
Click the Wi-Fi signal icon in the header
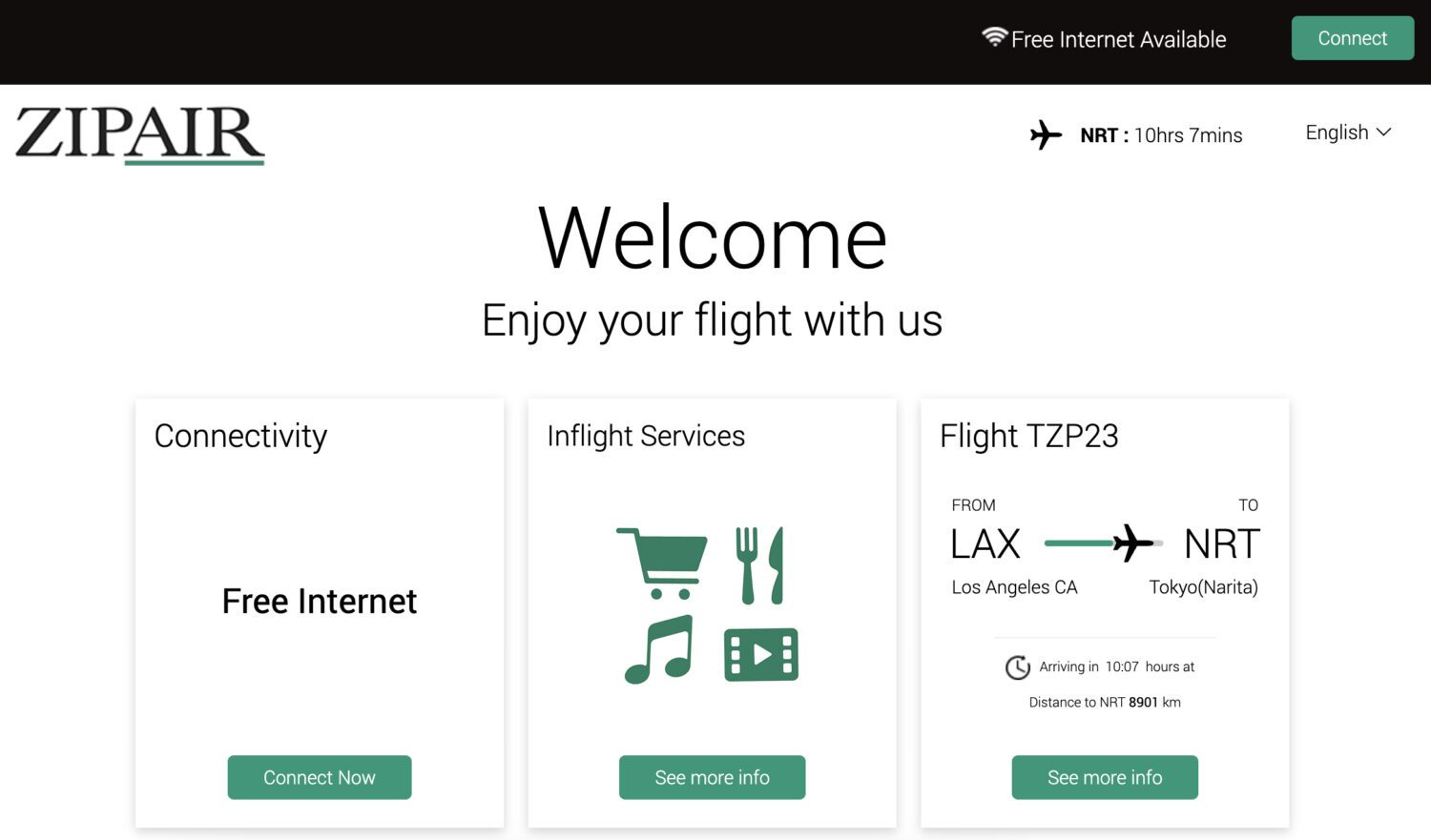click(994, 36)
